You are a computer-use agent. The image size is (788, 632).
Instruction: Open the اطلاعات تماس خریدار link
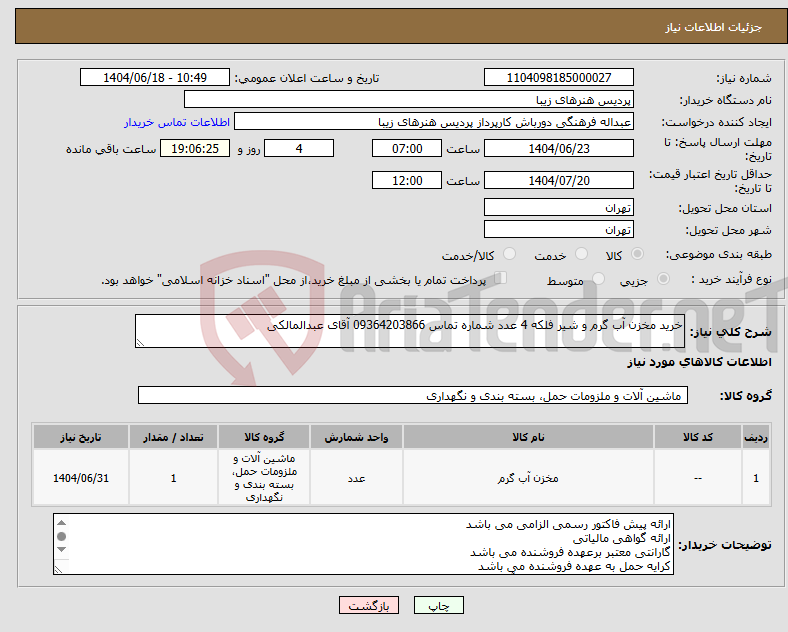pos(176,122)
